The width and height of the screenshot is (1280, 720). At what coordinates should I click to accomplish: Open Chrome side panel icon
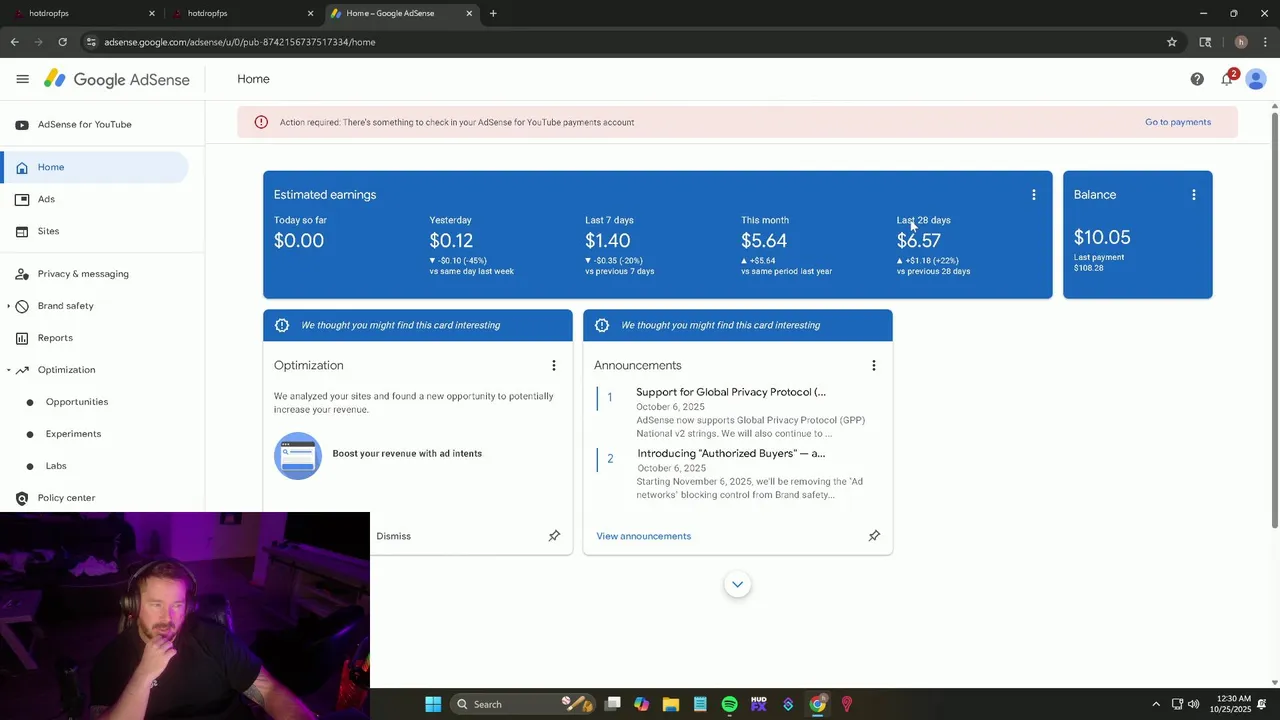pos(1205,42)
